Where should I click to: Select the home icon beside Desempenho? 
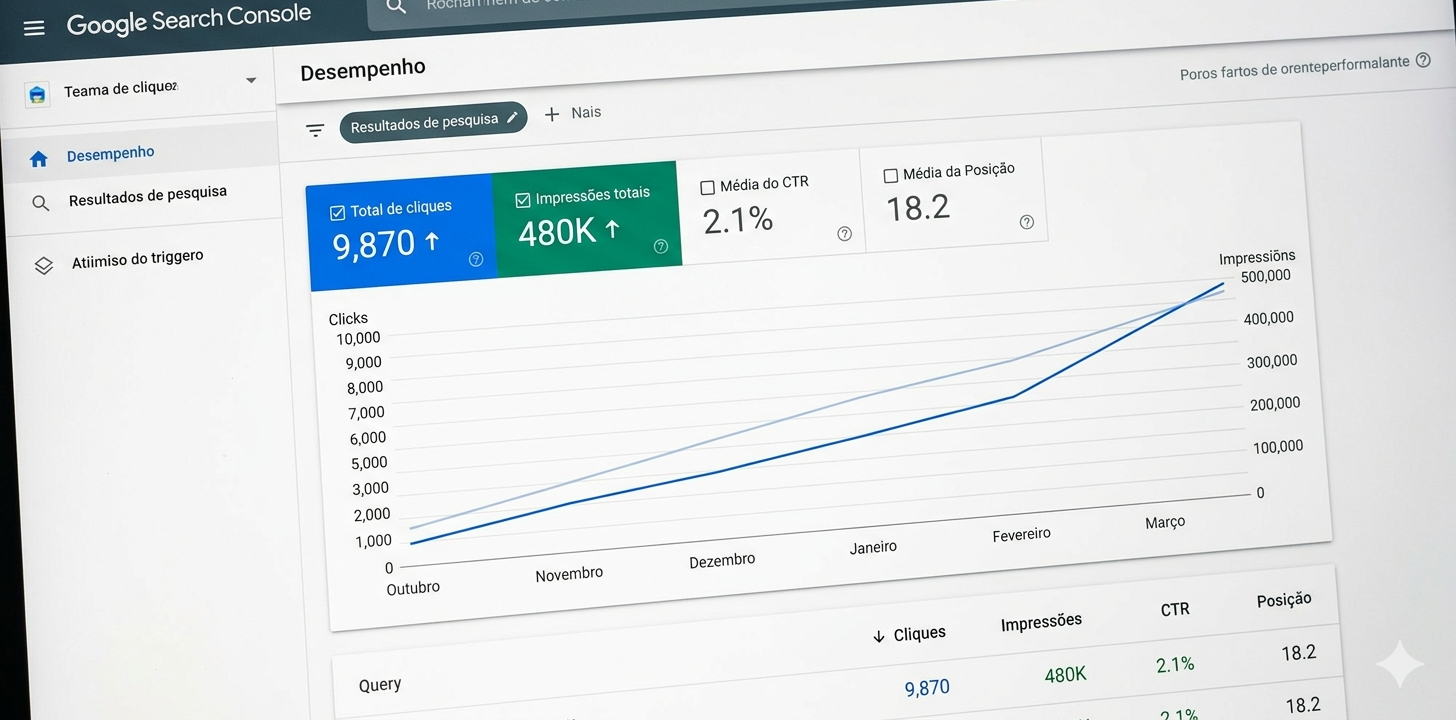(38, 157)
